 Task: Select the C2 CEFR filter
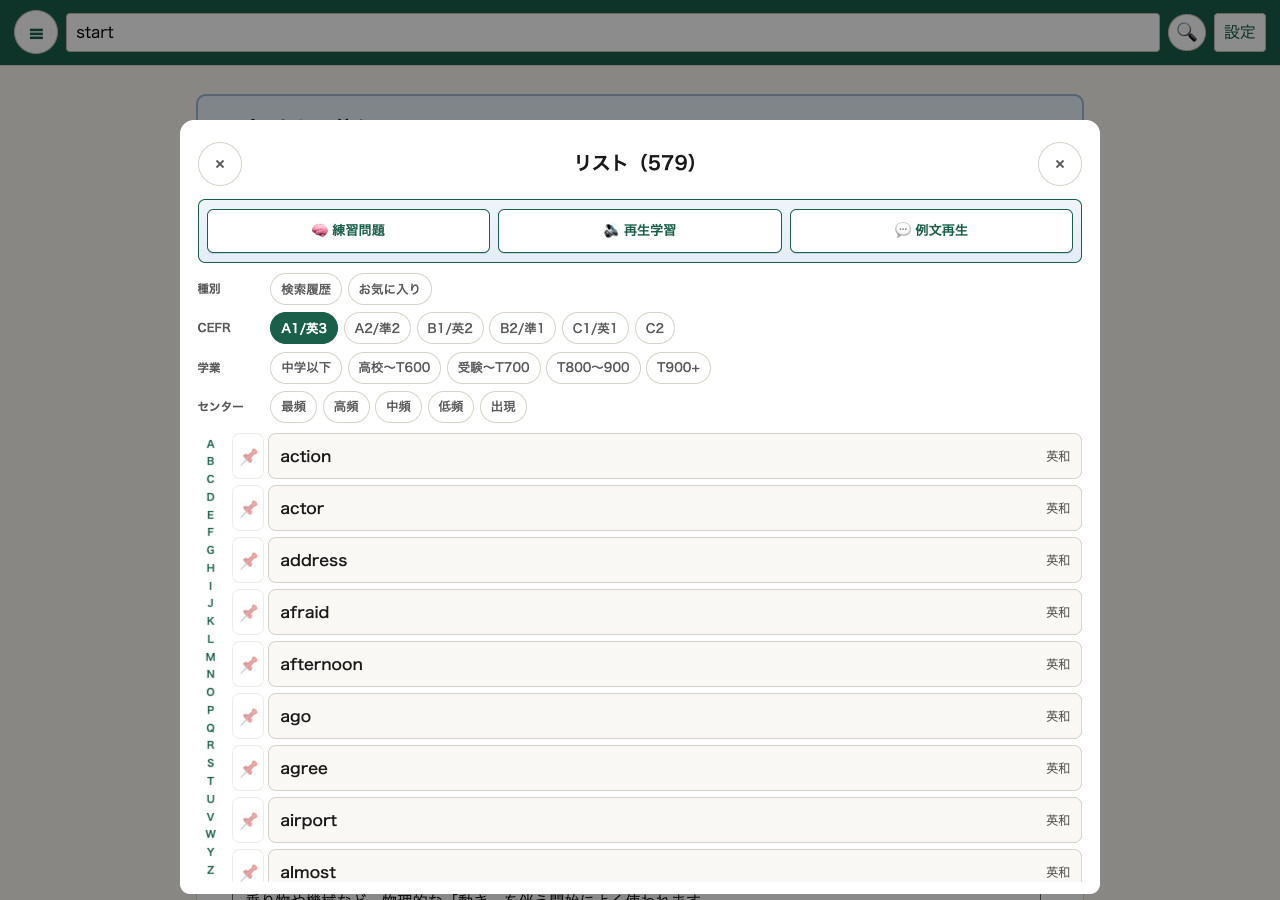[655, 328]
